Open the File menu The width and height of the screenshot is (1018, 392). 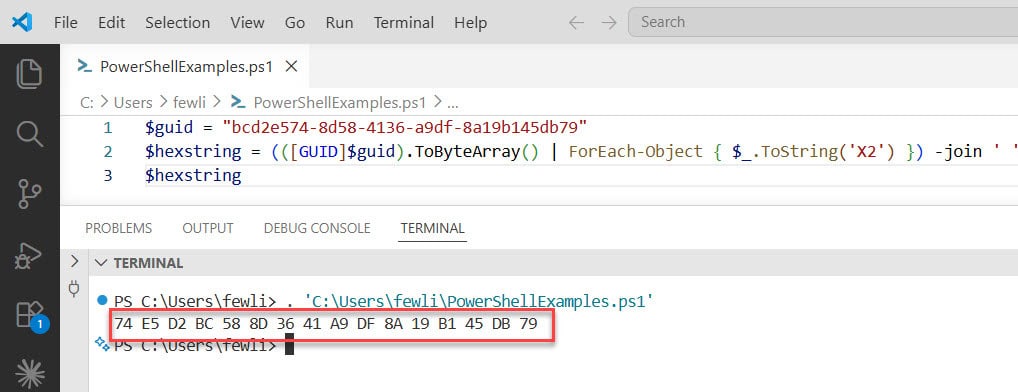pyautogui.click(x=66, y=23)
